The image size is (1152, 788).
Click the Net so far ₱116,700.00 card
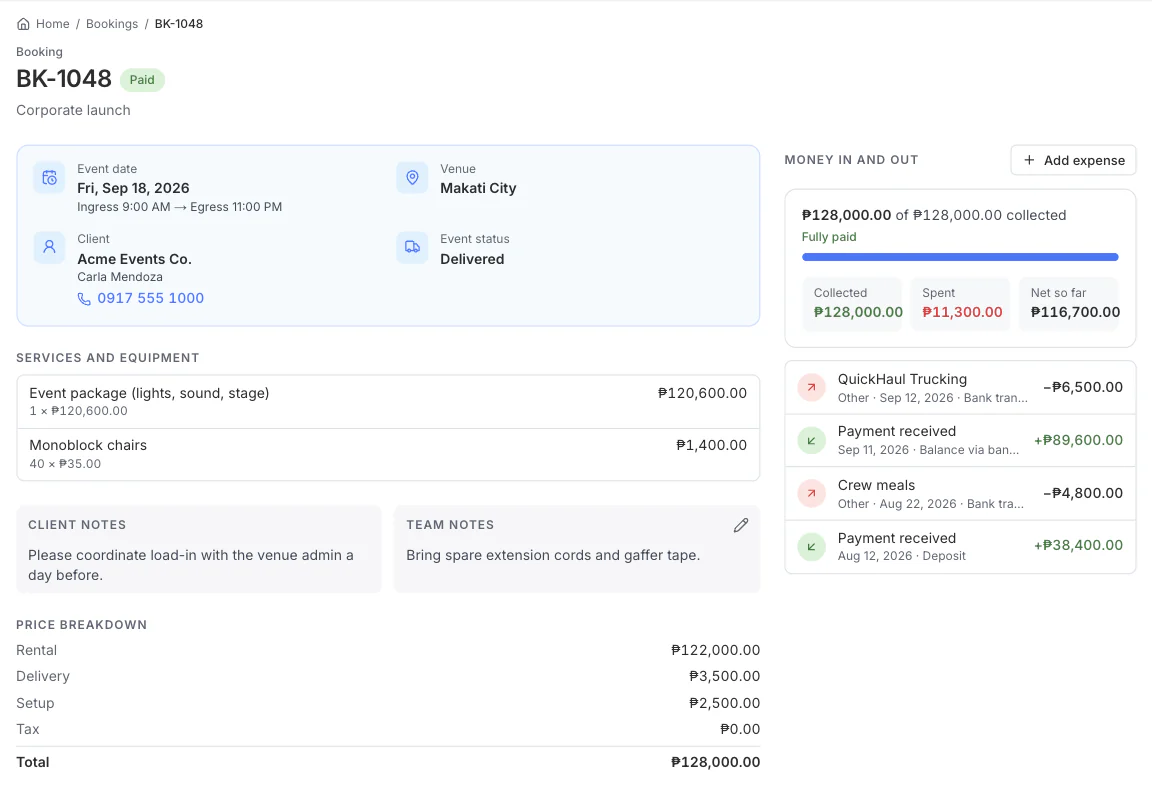tap(1069, 303)
